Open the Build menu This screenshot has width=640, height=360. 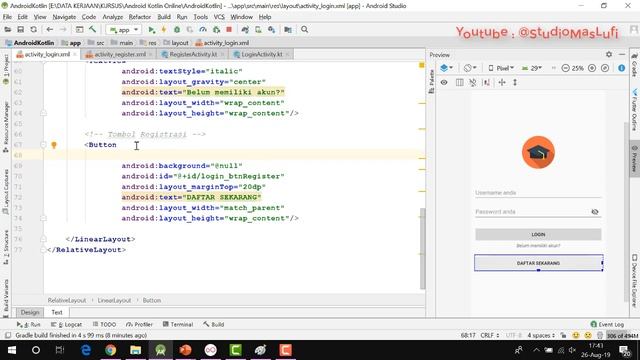coord(164,17)
